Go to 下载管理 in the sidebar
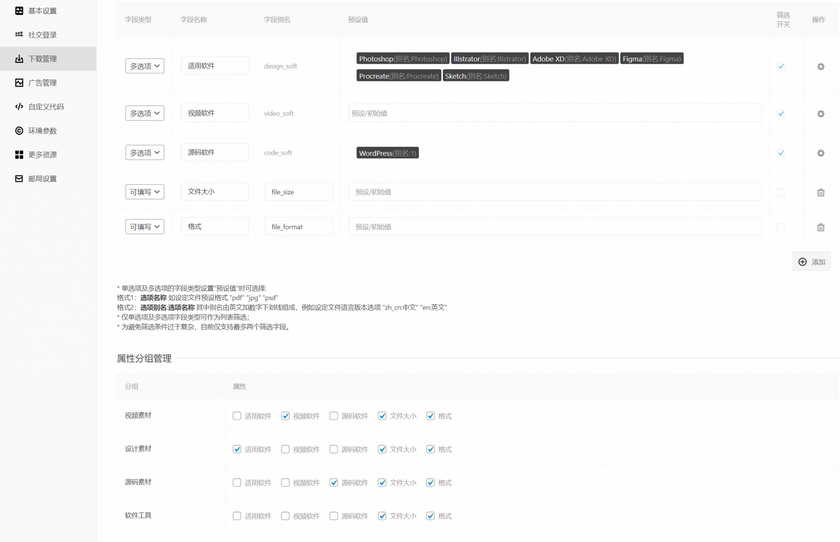Image resolution: width=840 pixels, height=542 pixels. point(42,59)
